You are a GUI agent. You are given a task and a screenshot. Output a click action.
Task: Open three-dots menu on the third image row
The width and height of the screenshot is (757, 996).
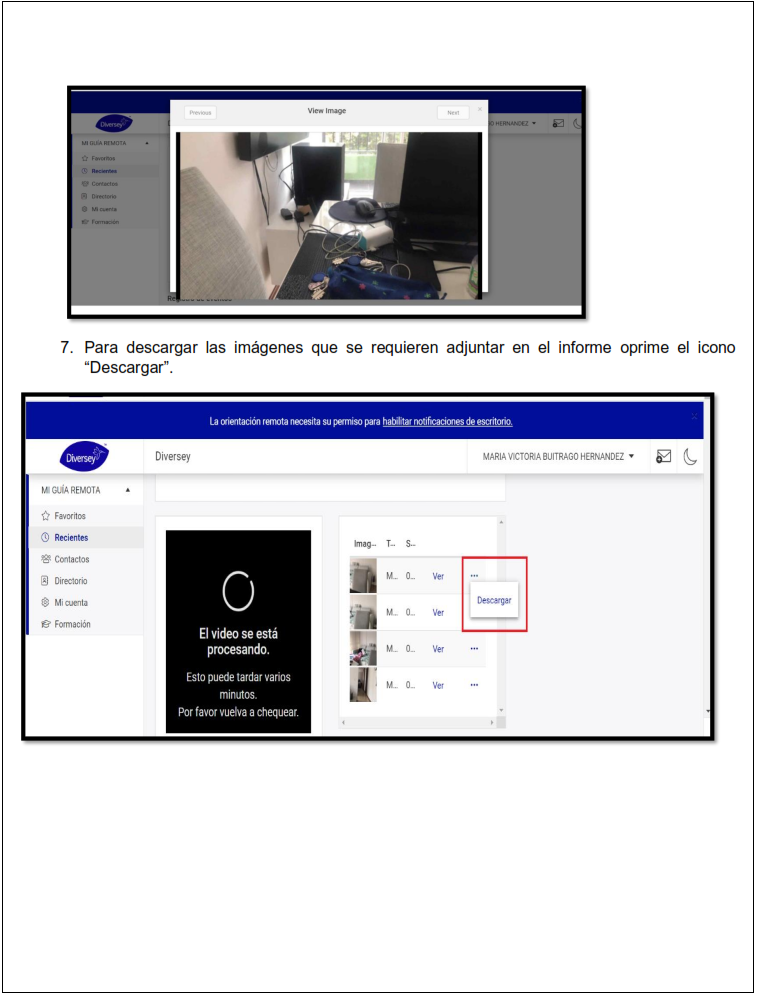(474, 649)
